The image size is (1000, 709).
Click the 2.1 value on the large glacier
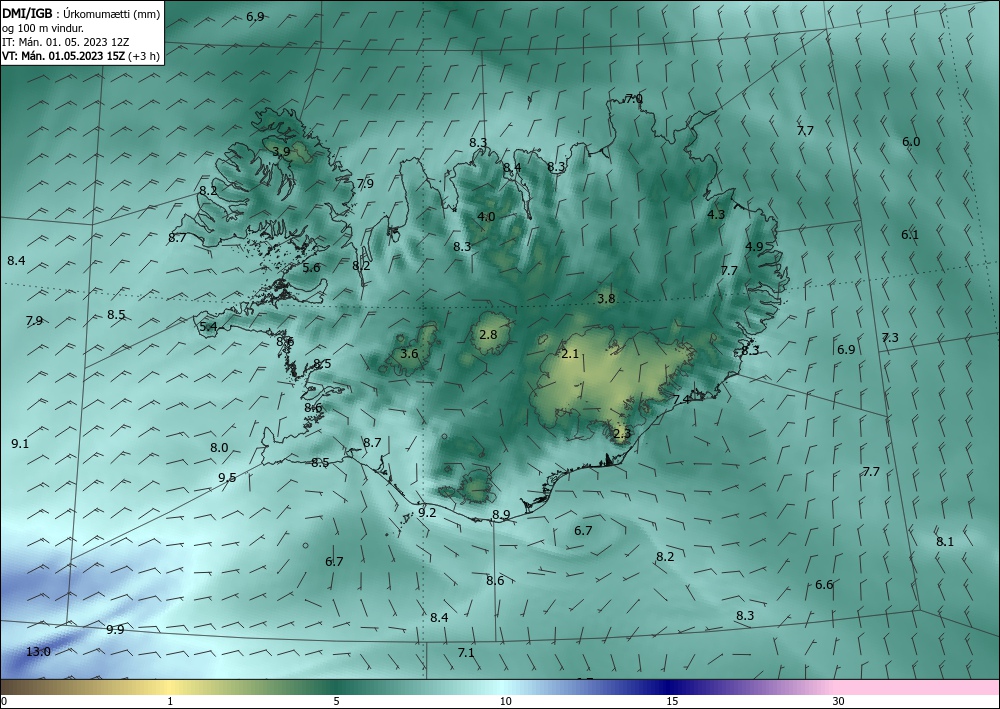point(570,354)
